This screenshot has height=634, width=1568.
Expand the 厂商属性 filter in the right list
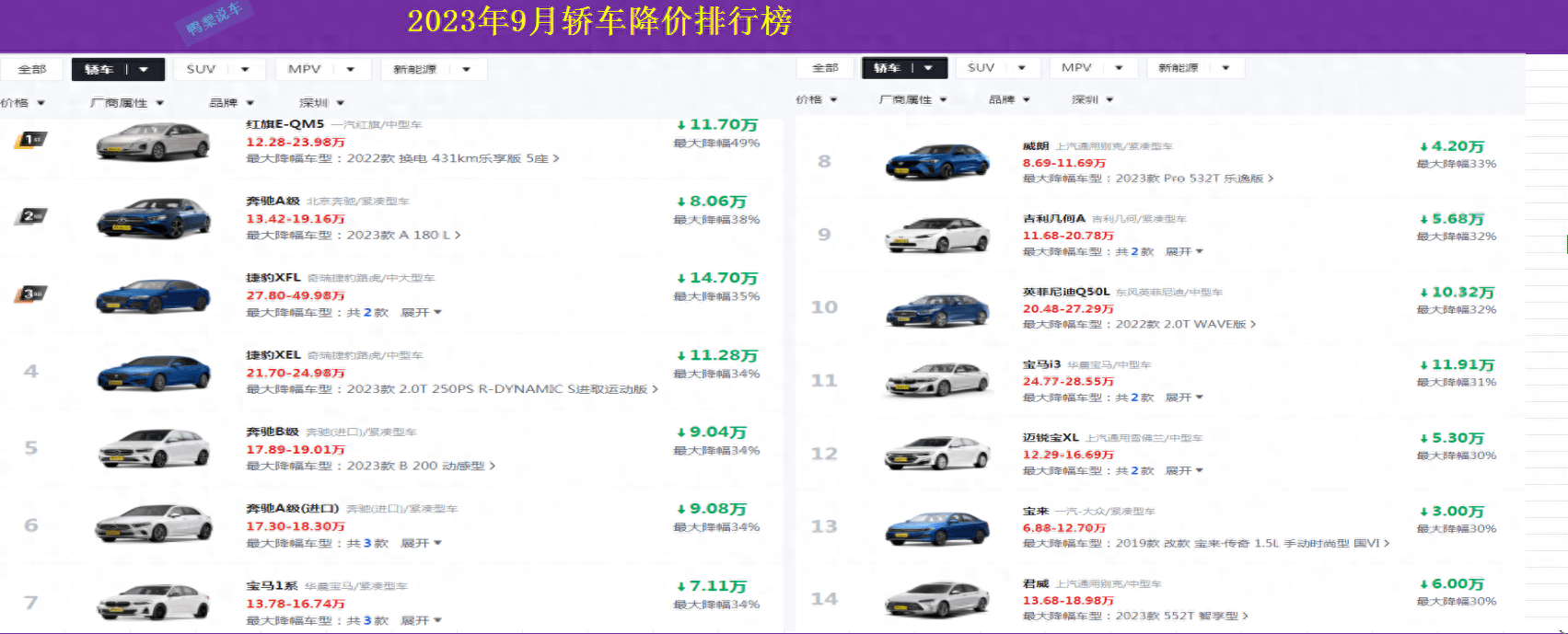(x=912, y=99)
